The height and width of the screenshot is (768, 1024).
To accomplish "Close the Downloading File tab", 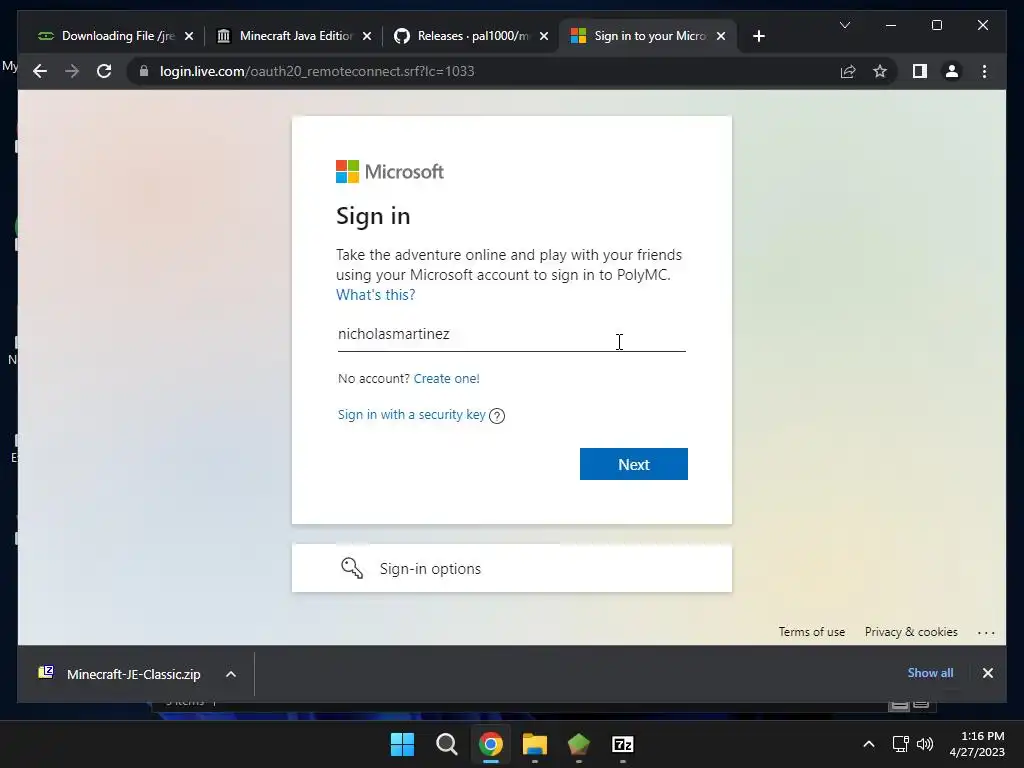I will coord(189,36).
